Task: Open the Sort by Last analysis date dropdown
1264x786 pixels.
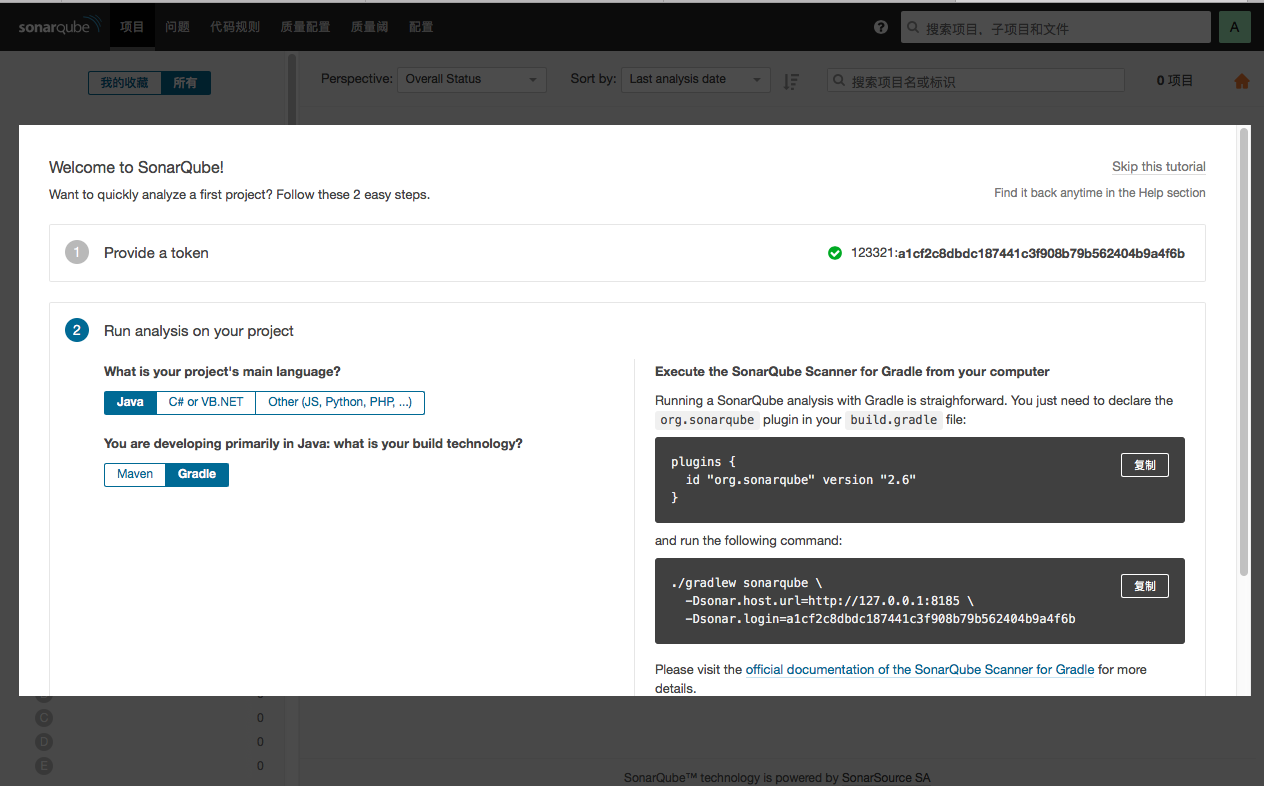Action: (x=696, y=79)
